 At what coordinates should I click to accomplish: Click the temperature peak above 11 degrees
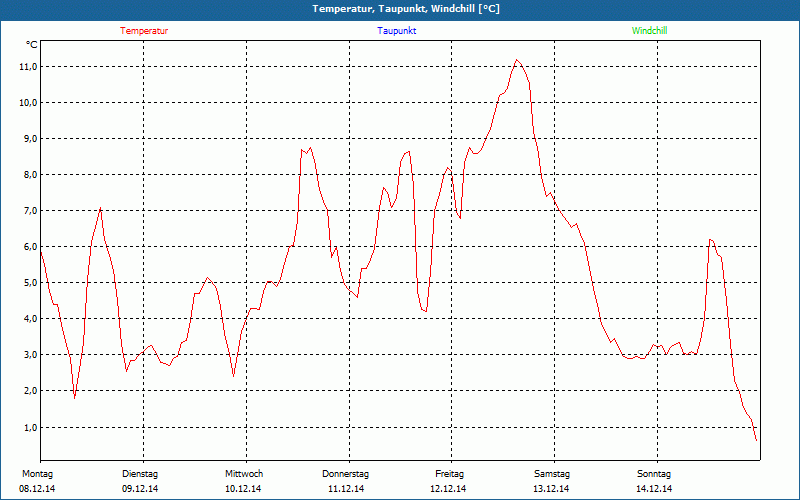(516, 60)
